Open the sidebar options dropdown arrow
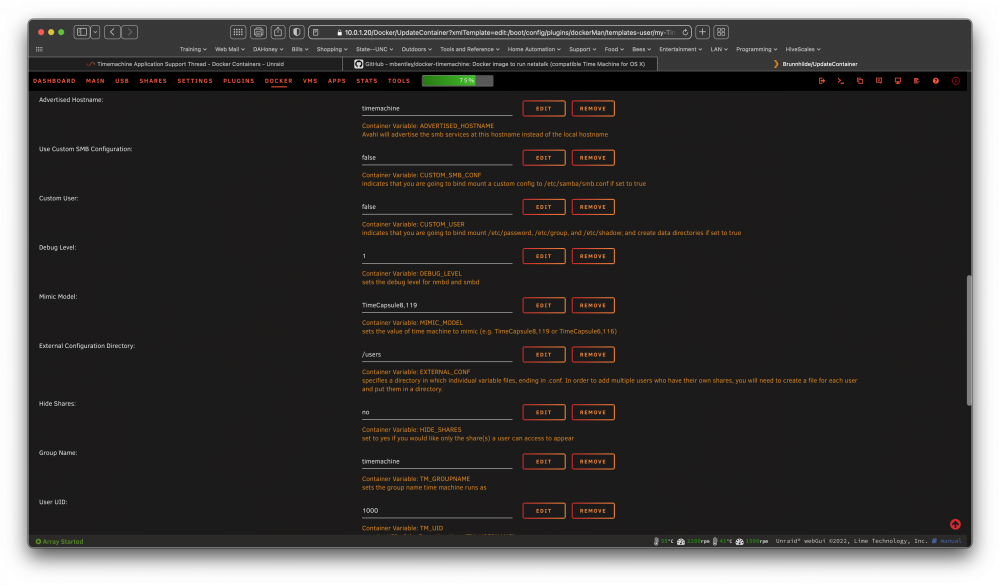The width and height of the screenshot is (1000, 585). point(95,32)
